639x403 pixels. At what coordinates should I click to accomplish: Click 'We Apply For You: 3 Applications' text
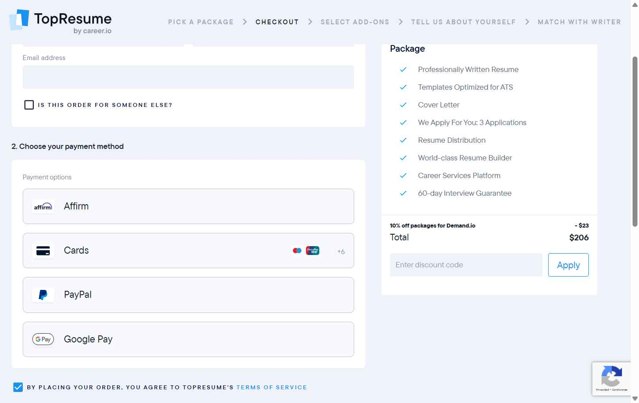tap(472, 123)
